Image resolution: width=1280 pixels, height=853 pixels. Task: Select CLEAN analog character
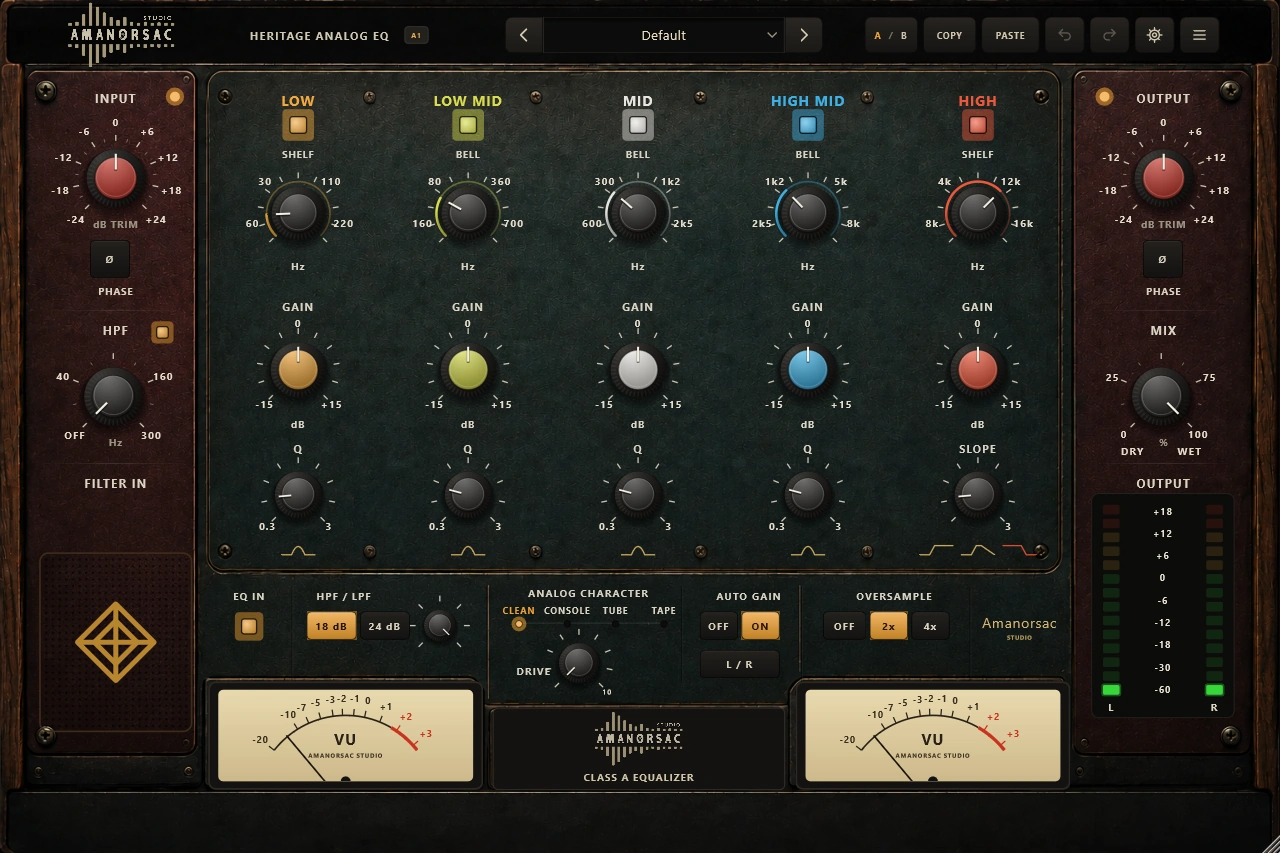coord(518,624)
